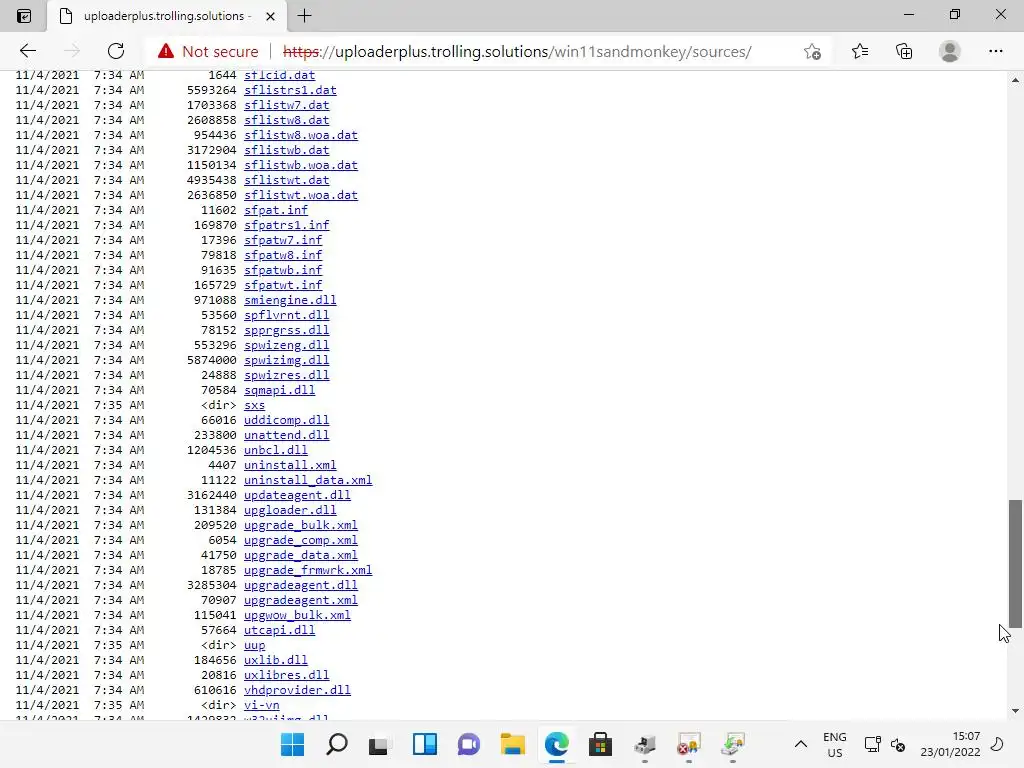The width and height of the screenshot is (1024, 768).
Task: Show hidden tray icons chevron
Action: click(801, 744)
